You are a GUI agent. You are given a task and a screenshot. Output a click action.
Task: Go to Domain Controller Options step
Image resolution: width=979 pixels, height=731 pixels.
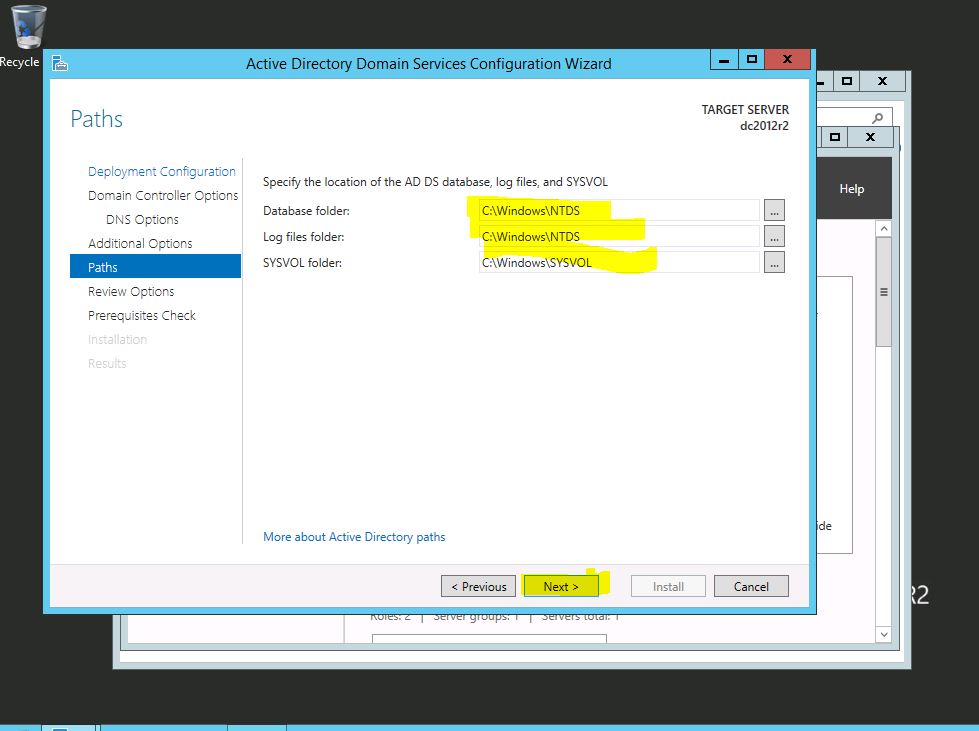coord(163,195)
